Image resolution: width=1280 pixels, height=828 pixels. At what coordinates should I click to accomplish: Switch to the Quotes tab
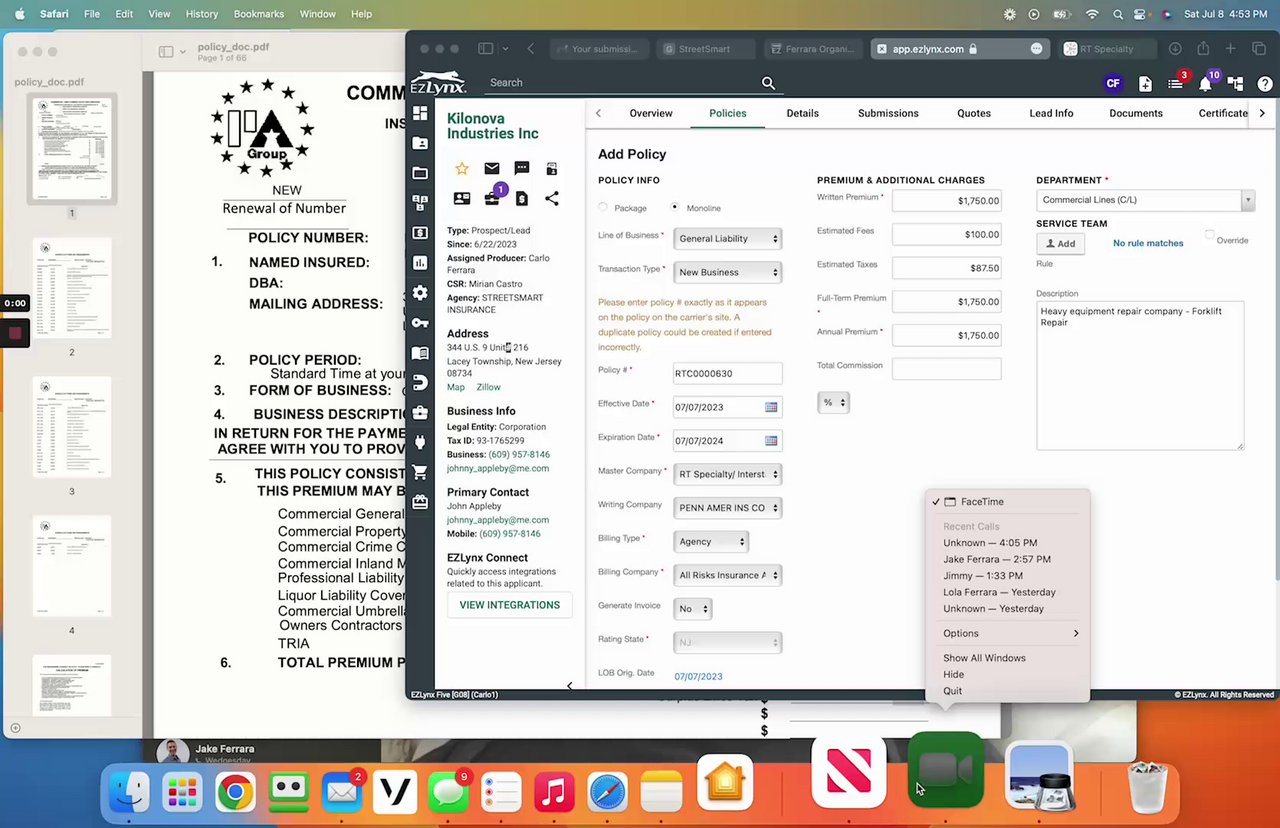(x=974, y=113)
